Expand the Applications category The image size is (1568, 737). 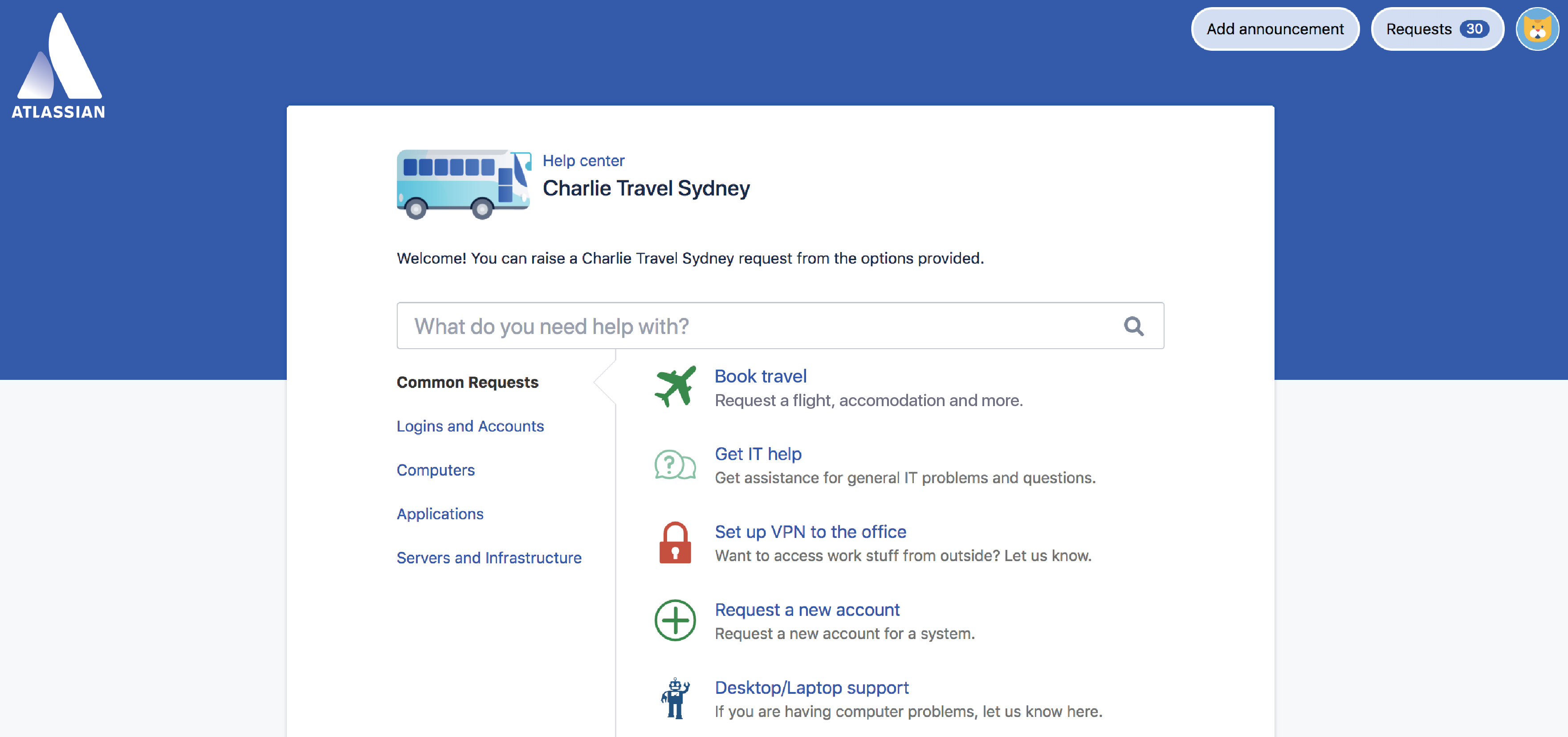440,513
